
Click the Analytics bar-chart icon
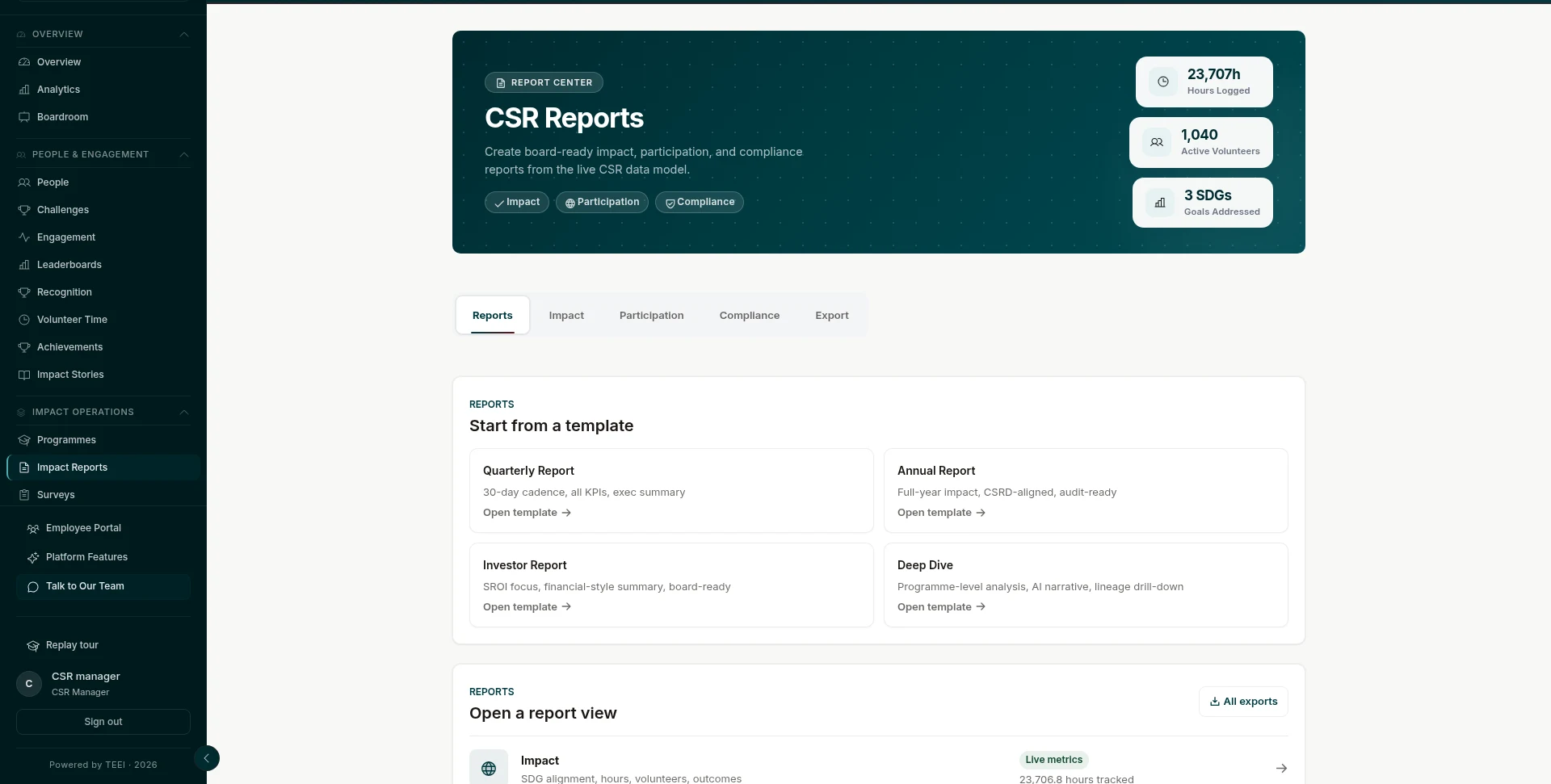(24, 90)
